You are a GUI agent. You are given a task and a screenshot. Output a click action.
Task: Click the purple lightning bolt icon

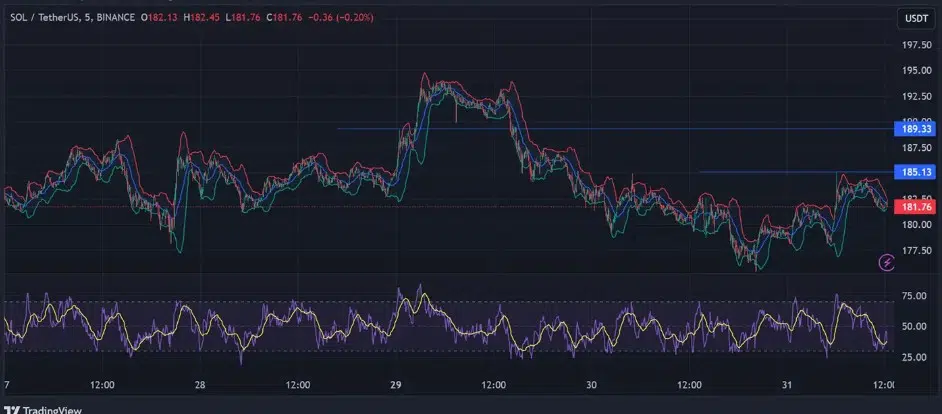(x=886, y=263)
